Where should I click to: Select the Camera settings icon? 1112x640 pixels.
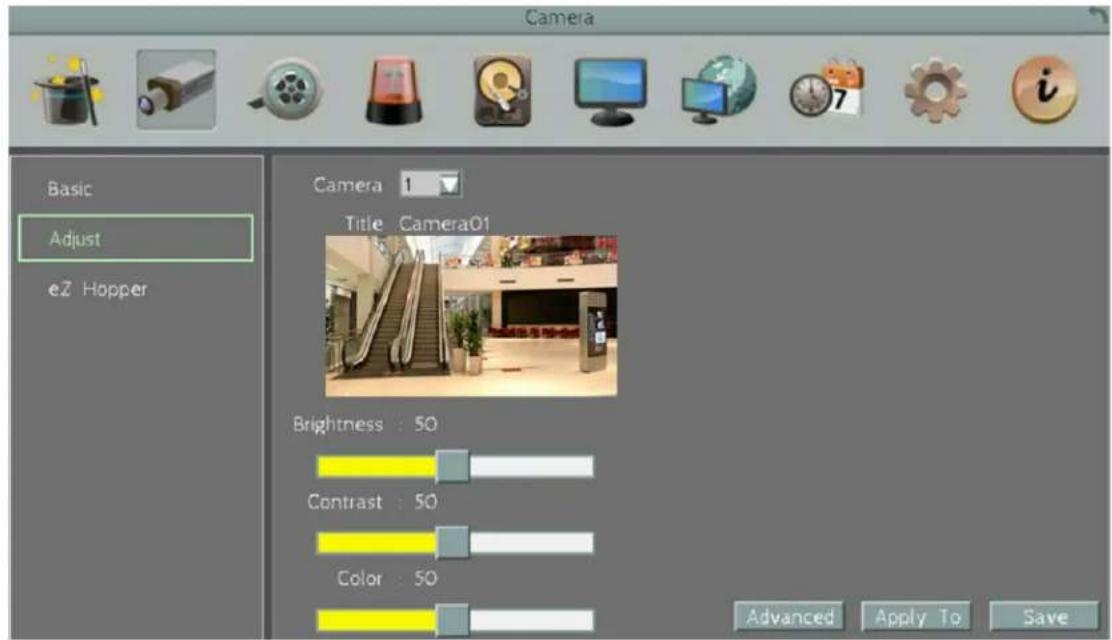click(177, 89)
